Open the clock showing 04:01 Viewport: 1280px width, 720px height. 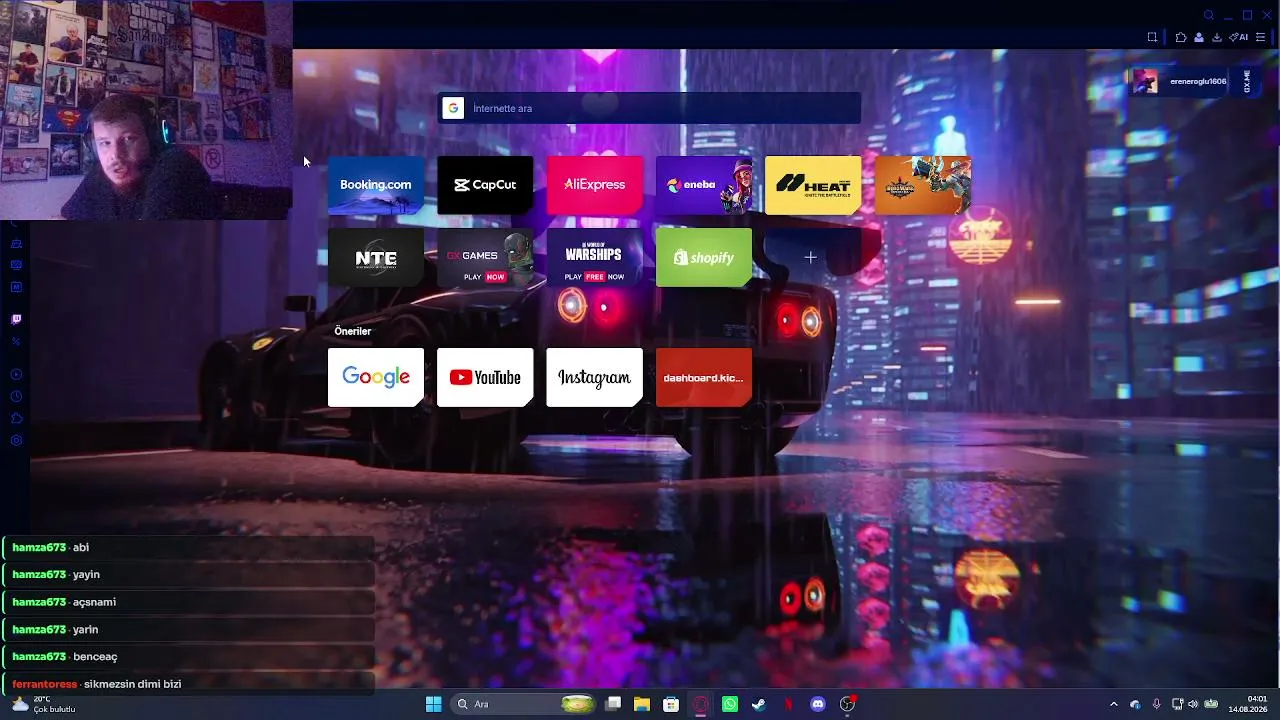(1250, 704)
